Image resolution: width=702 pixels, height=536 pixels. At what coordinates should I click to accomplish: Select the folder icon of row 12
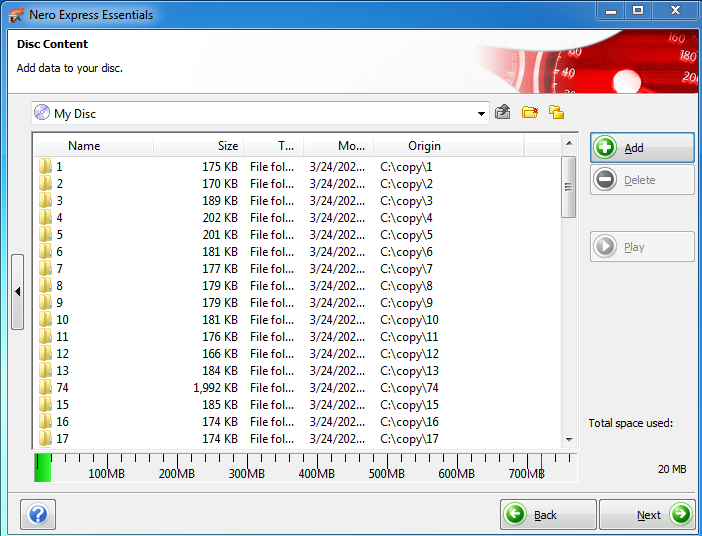45,354
